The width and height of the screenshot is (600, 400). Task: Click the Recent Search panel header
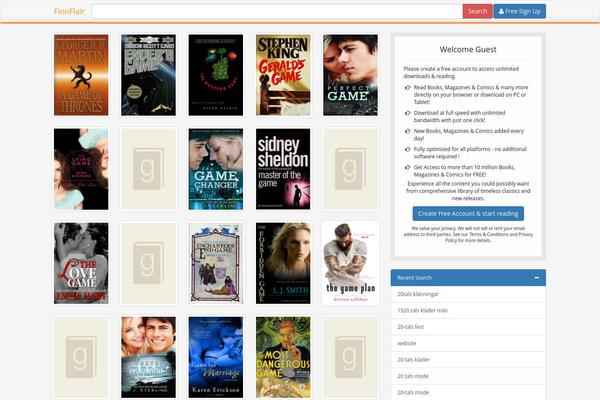468,278
